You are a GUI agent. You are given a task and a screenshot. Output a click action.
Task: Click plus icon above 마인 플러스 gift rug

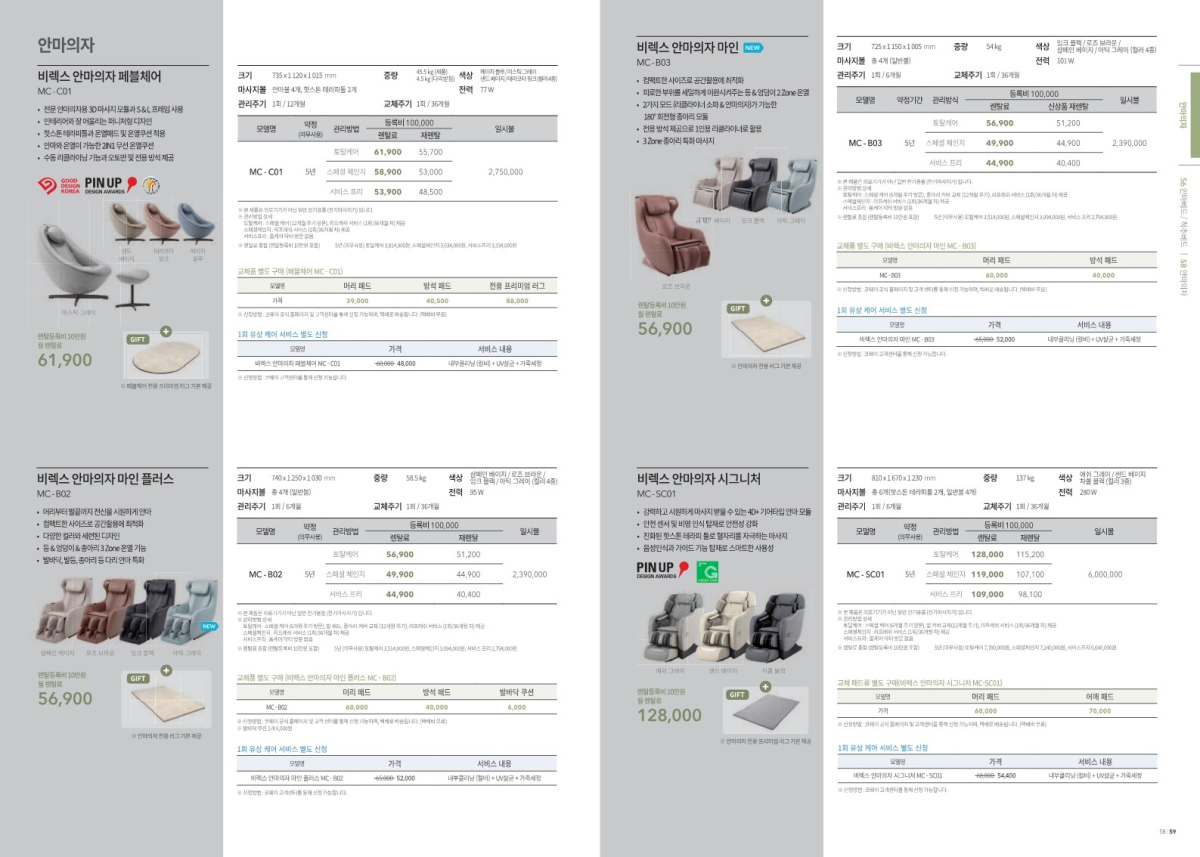(x=167, y=668)
